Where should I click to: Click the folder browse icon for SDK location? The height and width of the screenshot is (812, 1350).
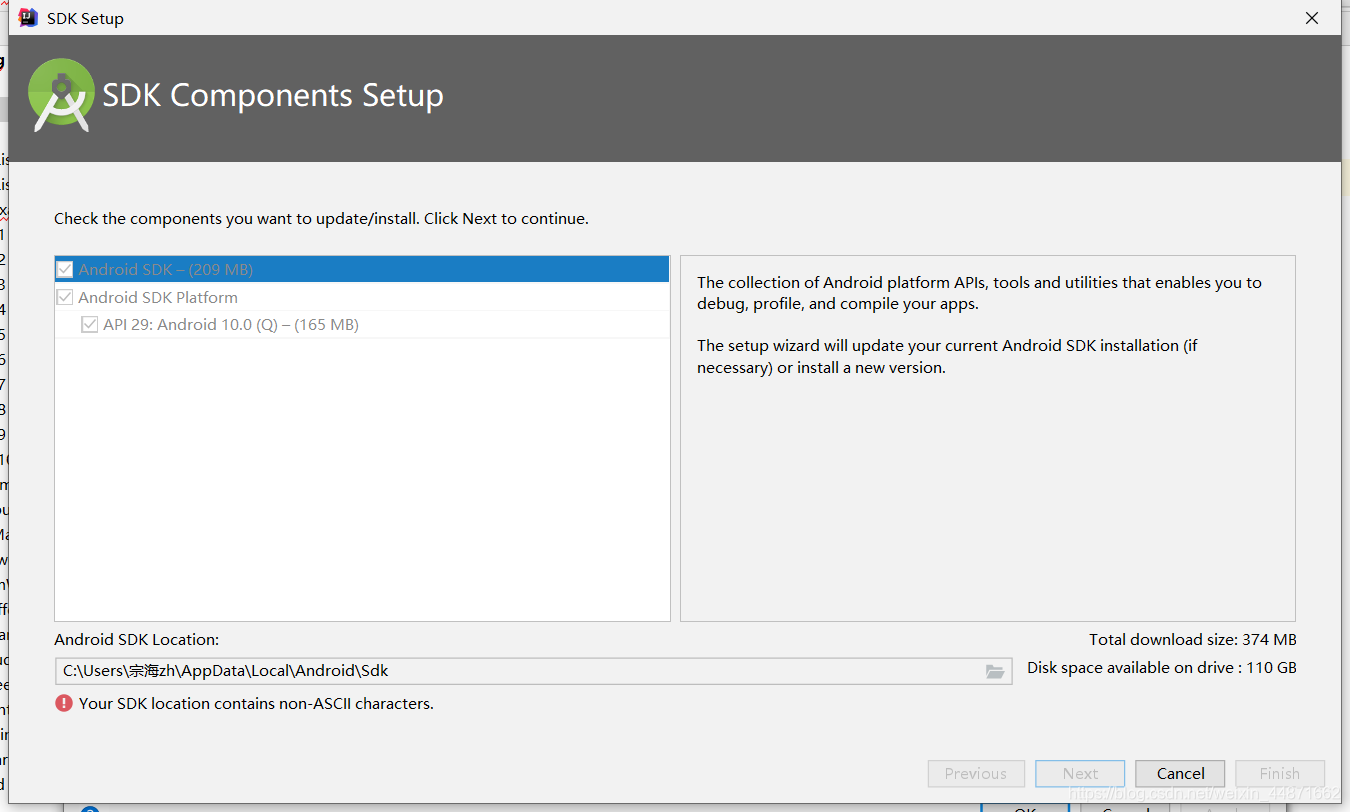point(994,671)
